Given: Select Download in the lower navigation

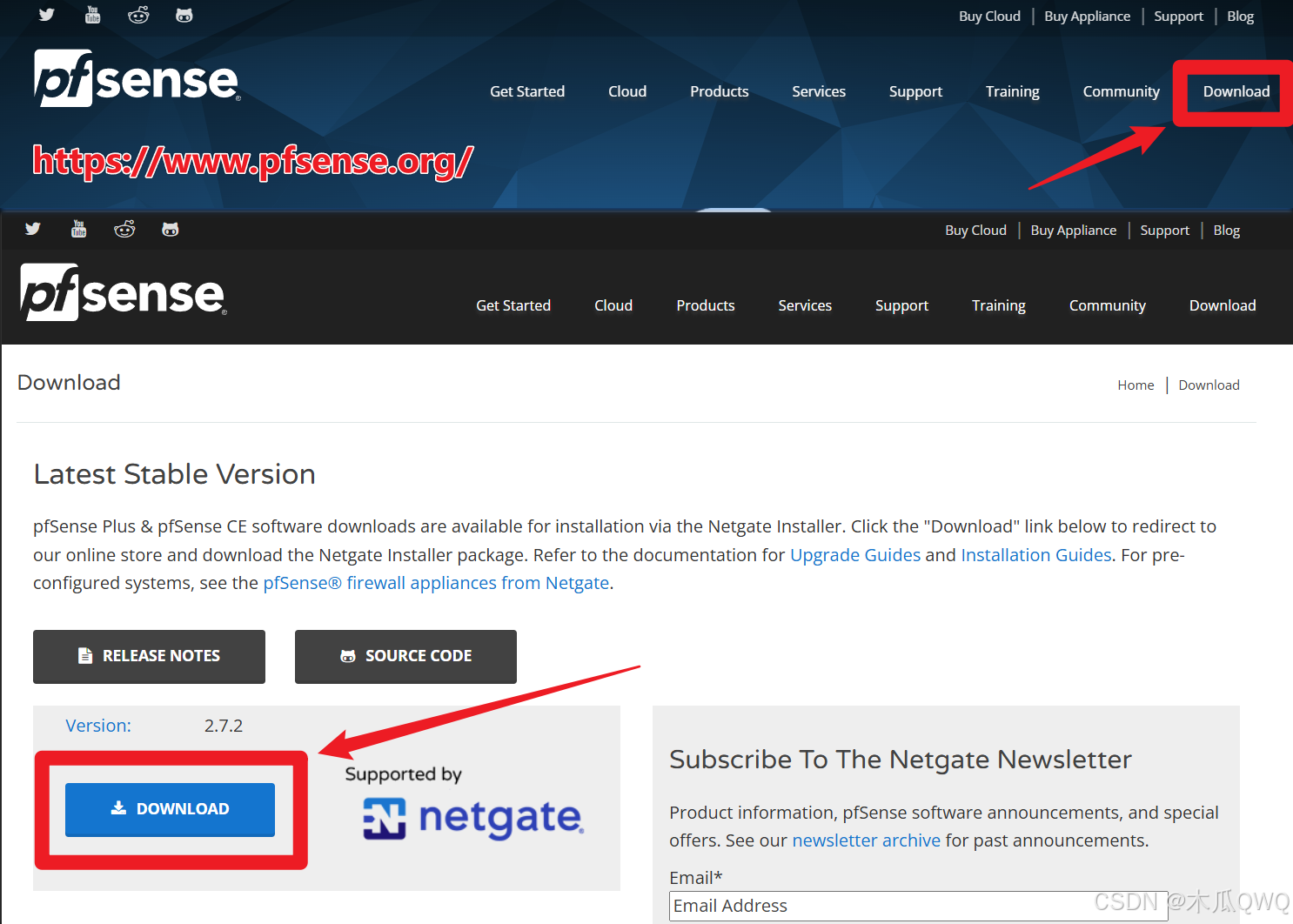Looking at the screenshot, I should (x=1223, y=305).
